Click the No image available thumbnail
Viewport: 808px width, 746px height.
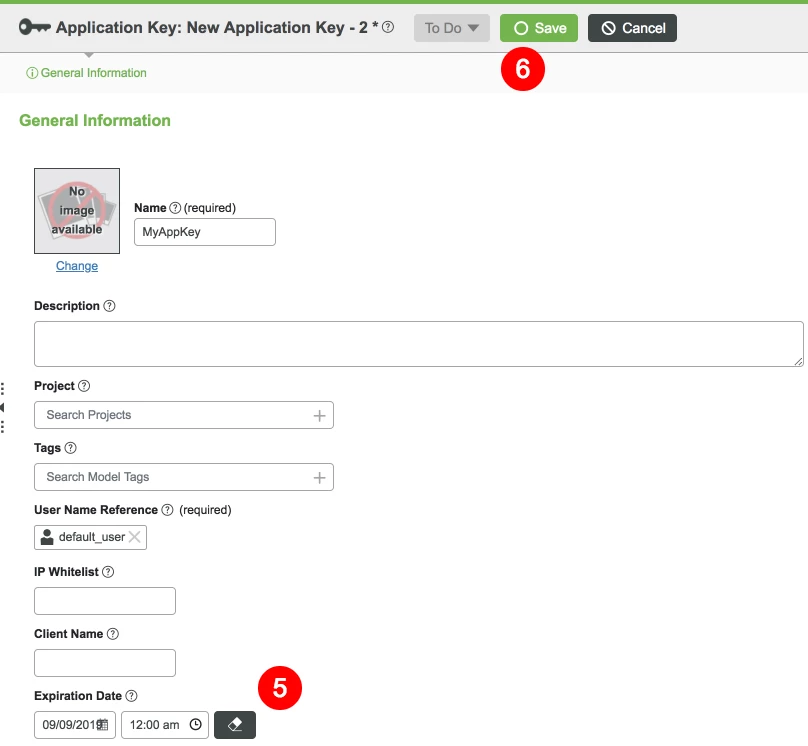coord(77,211)
